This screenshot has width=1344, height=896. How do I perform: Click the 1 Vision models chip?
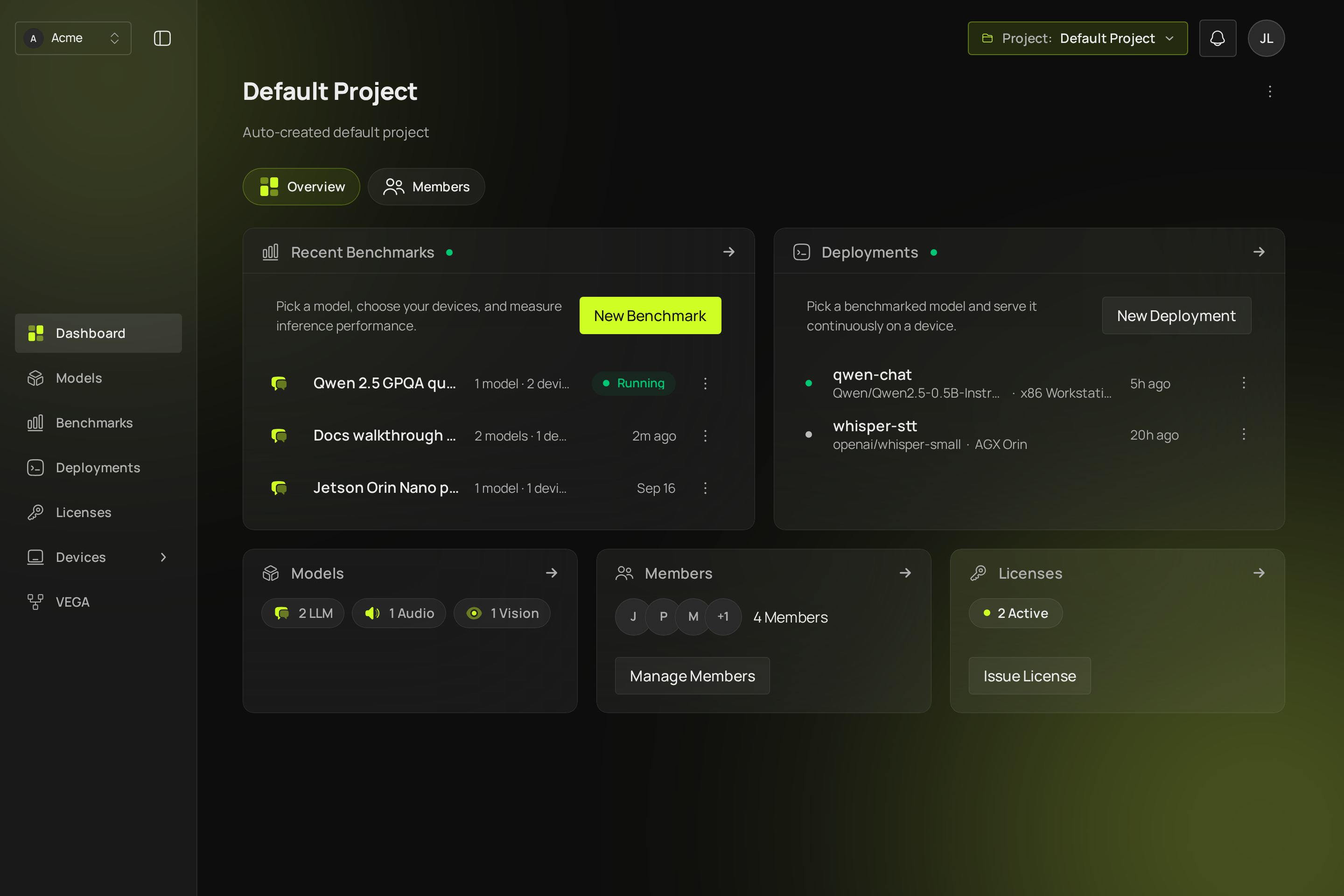pyautogui.click(x=502, y=613)
